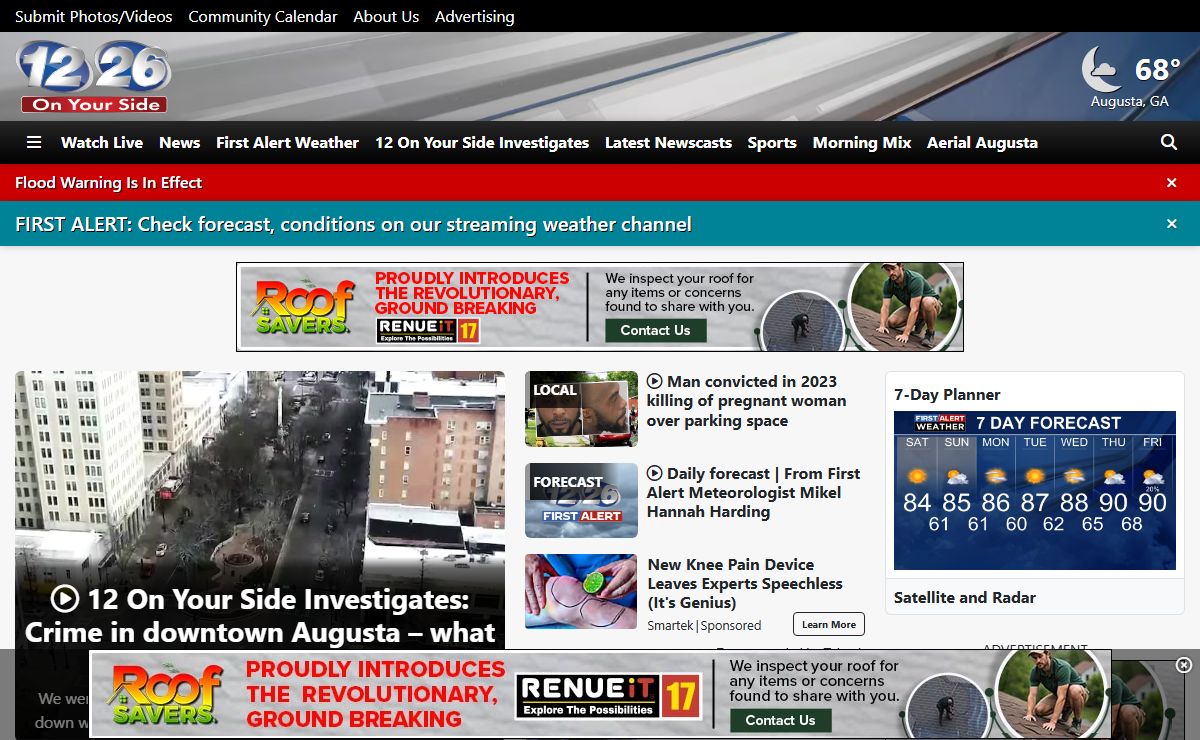The width and height of the screenshot is (1200, 740).
Task: Click the 12 26 On Your Side logo
Action: 94,77
